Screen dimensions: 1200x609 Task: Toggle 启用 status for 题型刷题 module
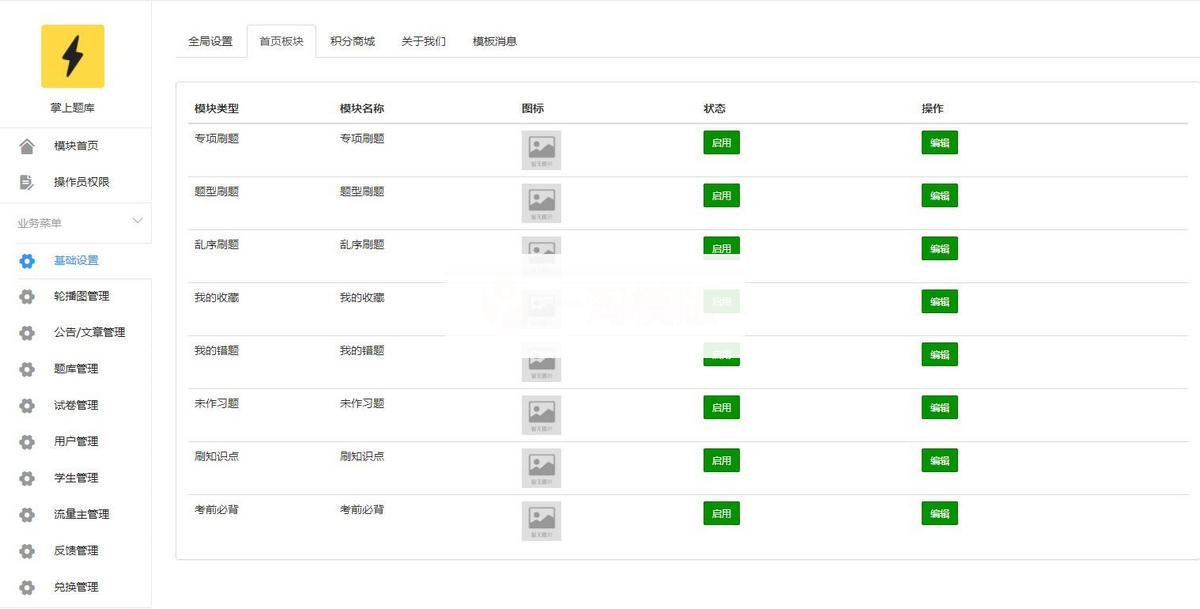tap(721, 195)
